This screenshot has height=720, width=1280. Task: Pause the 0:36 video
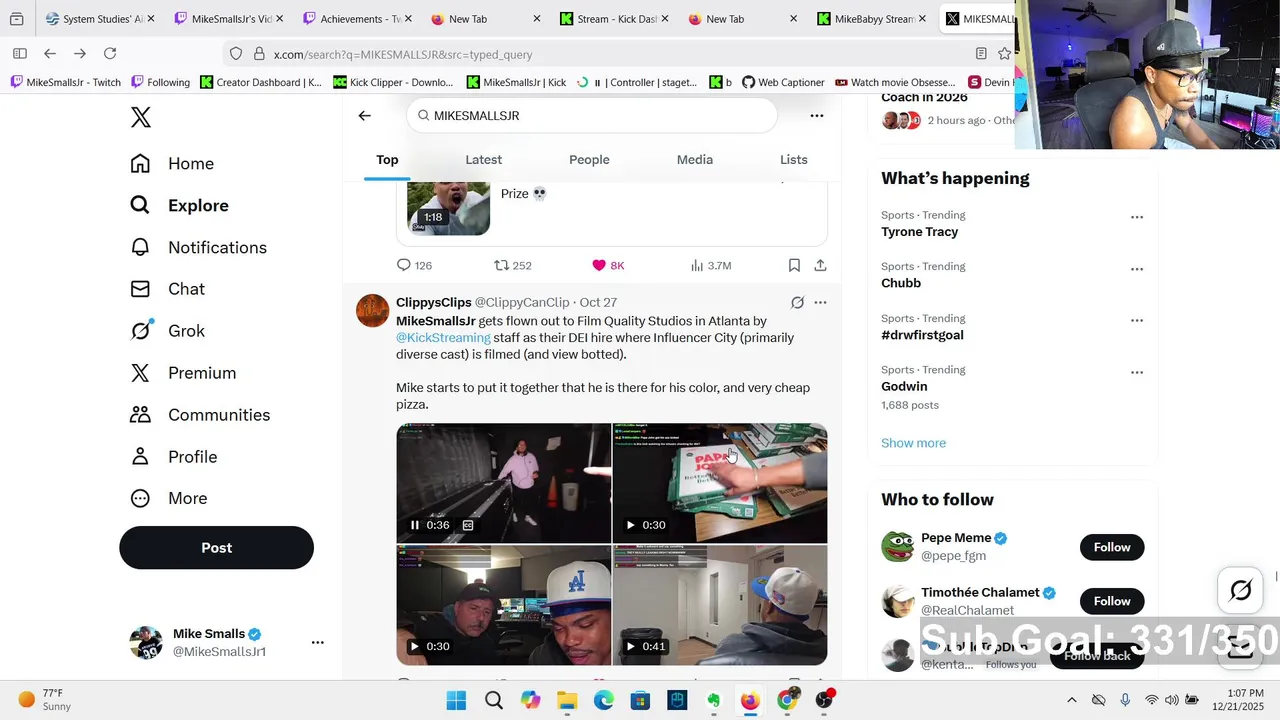tap(415, 525)
